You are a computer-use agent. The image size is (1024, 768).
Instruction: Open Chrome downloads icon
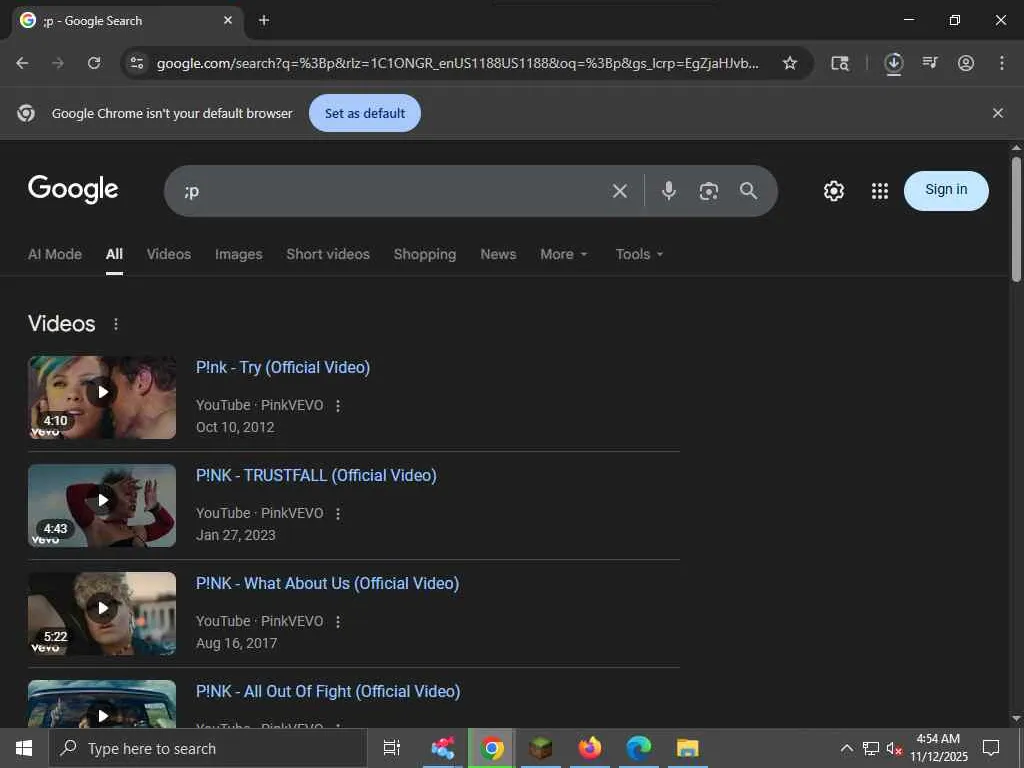[x=893, y=63]
